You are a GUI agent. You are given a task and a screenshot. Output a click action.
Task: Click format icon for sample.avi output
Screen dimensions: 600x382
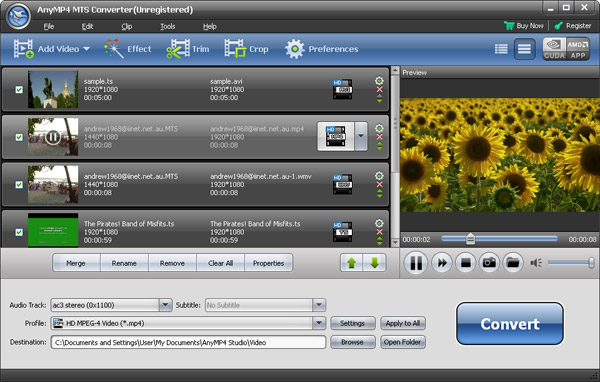(x=342, y=89)
